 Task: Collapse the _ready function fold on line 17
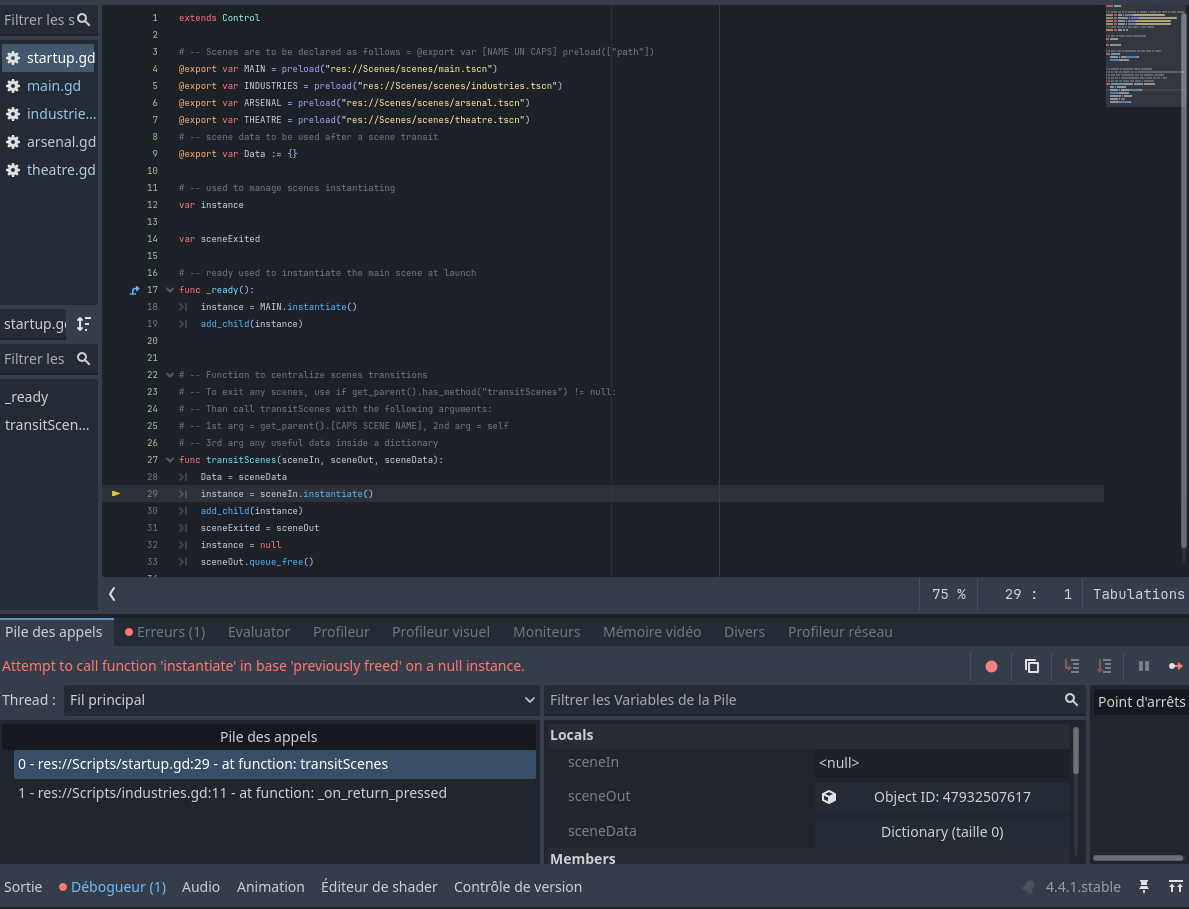(168, 289)
